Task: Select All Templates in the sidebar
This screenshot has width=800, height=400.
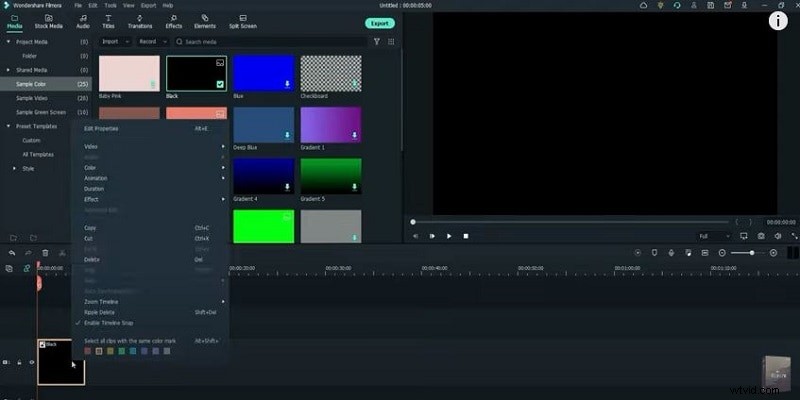Action: coord(38,155)
